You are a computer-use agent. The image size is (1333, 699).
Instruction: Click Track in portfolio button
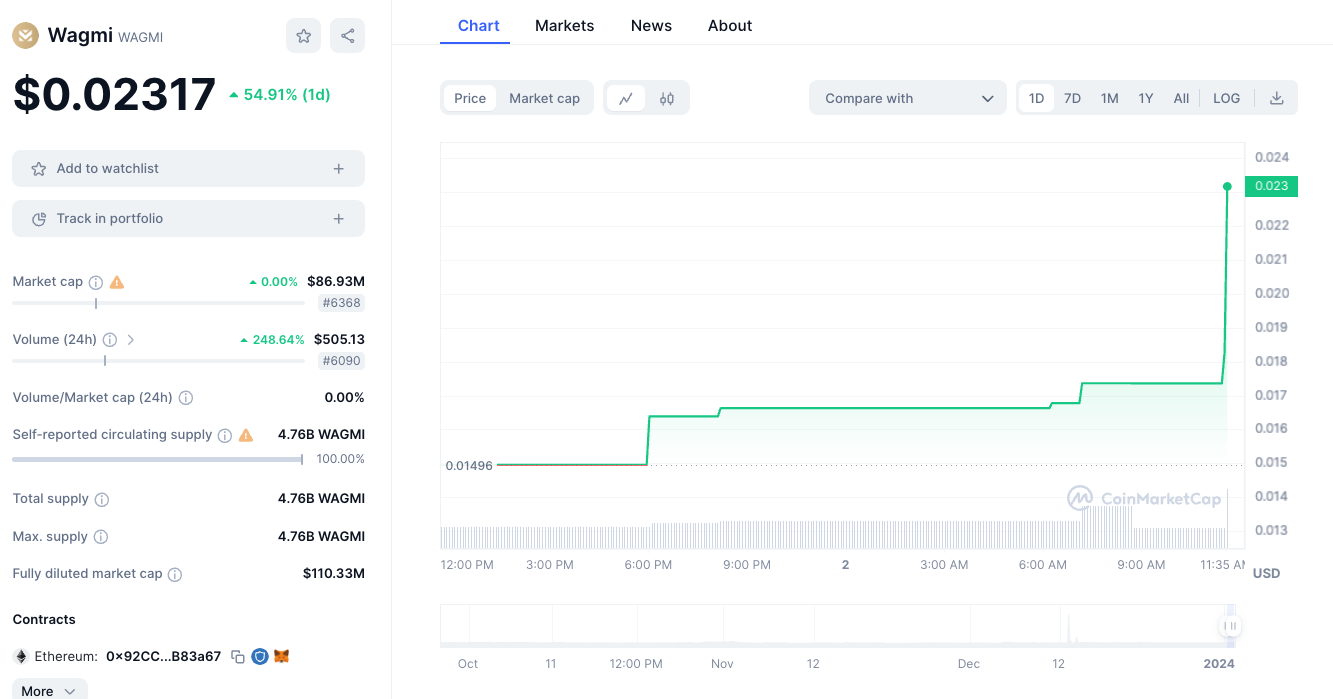pyautogui.click(x=188, y=219)
